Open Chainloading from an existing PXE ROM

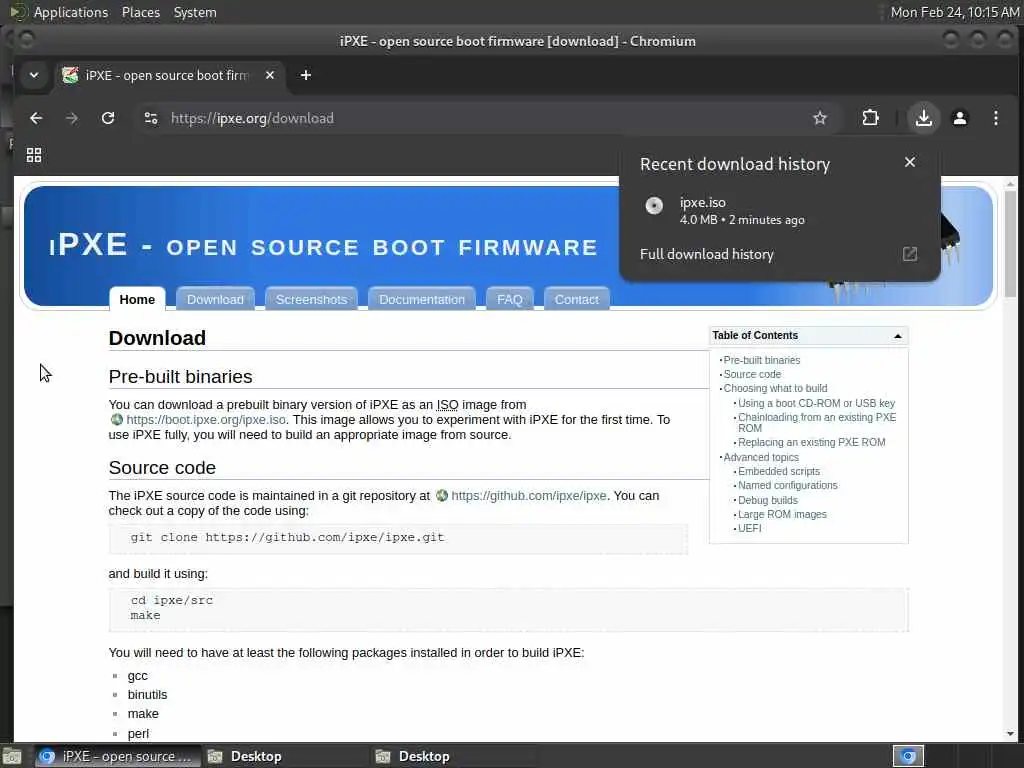click(x=816, y=423)
